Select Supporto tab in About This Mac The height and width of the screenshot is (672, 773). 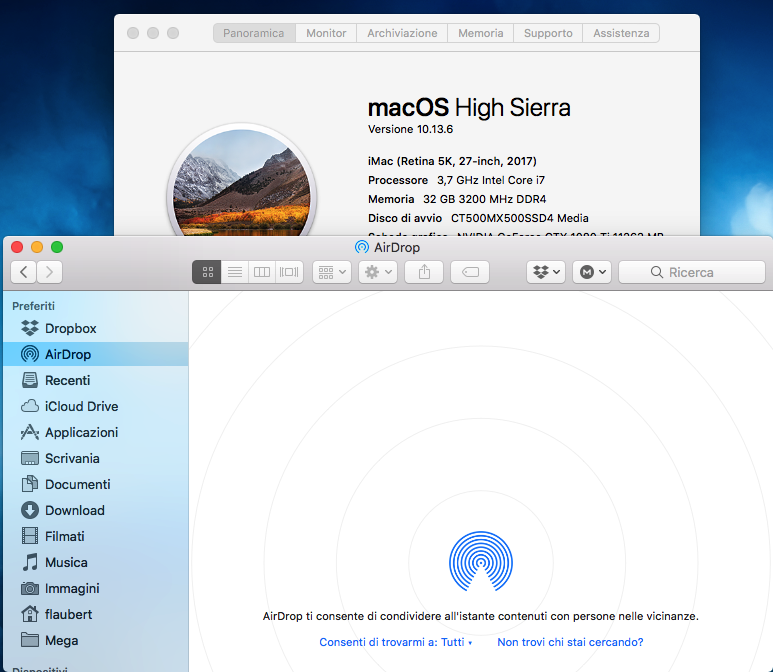pyautogui.click(x=548, y=33)
